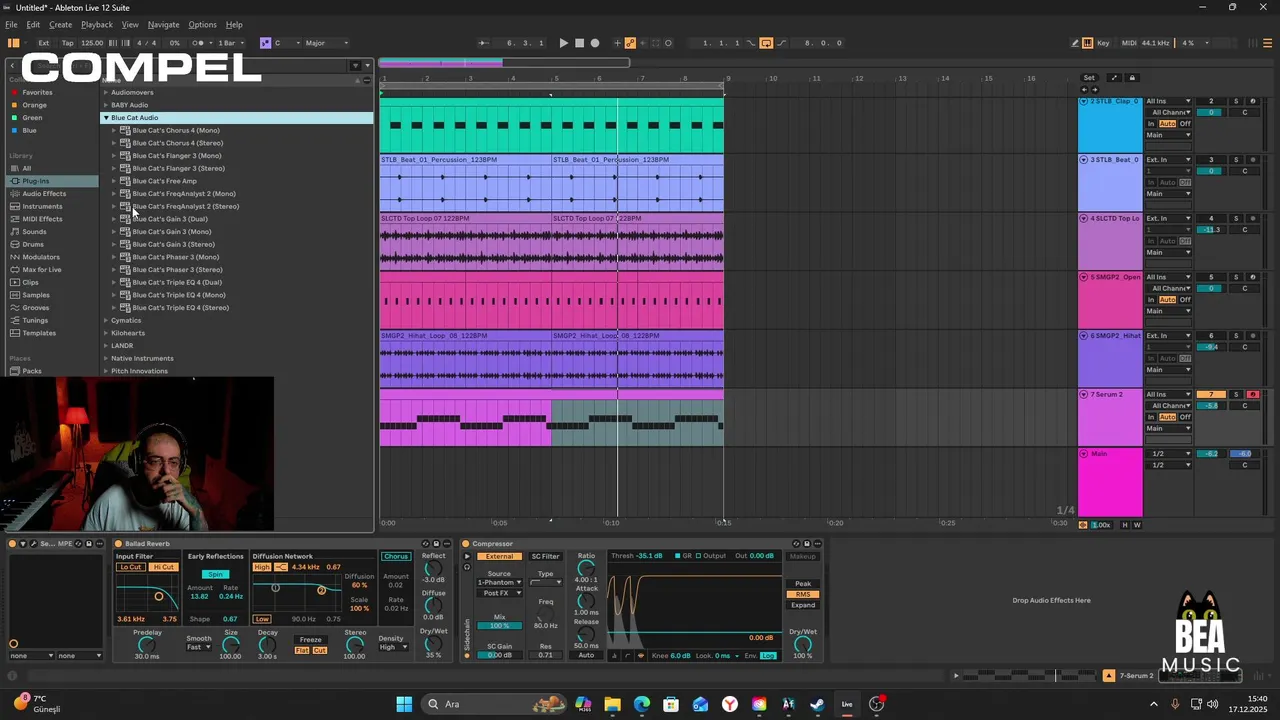Click the Set locator button
Screen dimensions: 1280x720
coord(1089,78)
